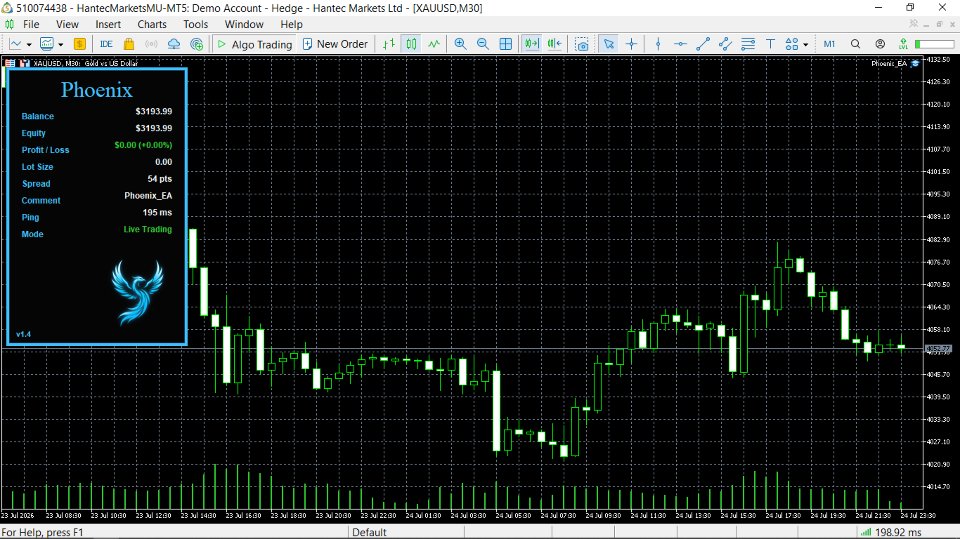The height and width of the screenshot is (539, 960).
Task: Open the IDE MetaEditor button
Action: pyautogui.click(x=106, y=44)
